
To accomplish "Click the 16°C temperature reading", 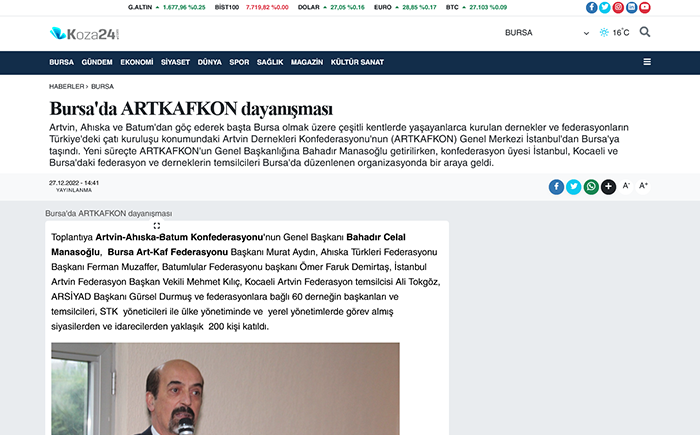I will pos(621,33).
